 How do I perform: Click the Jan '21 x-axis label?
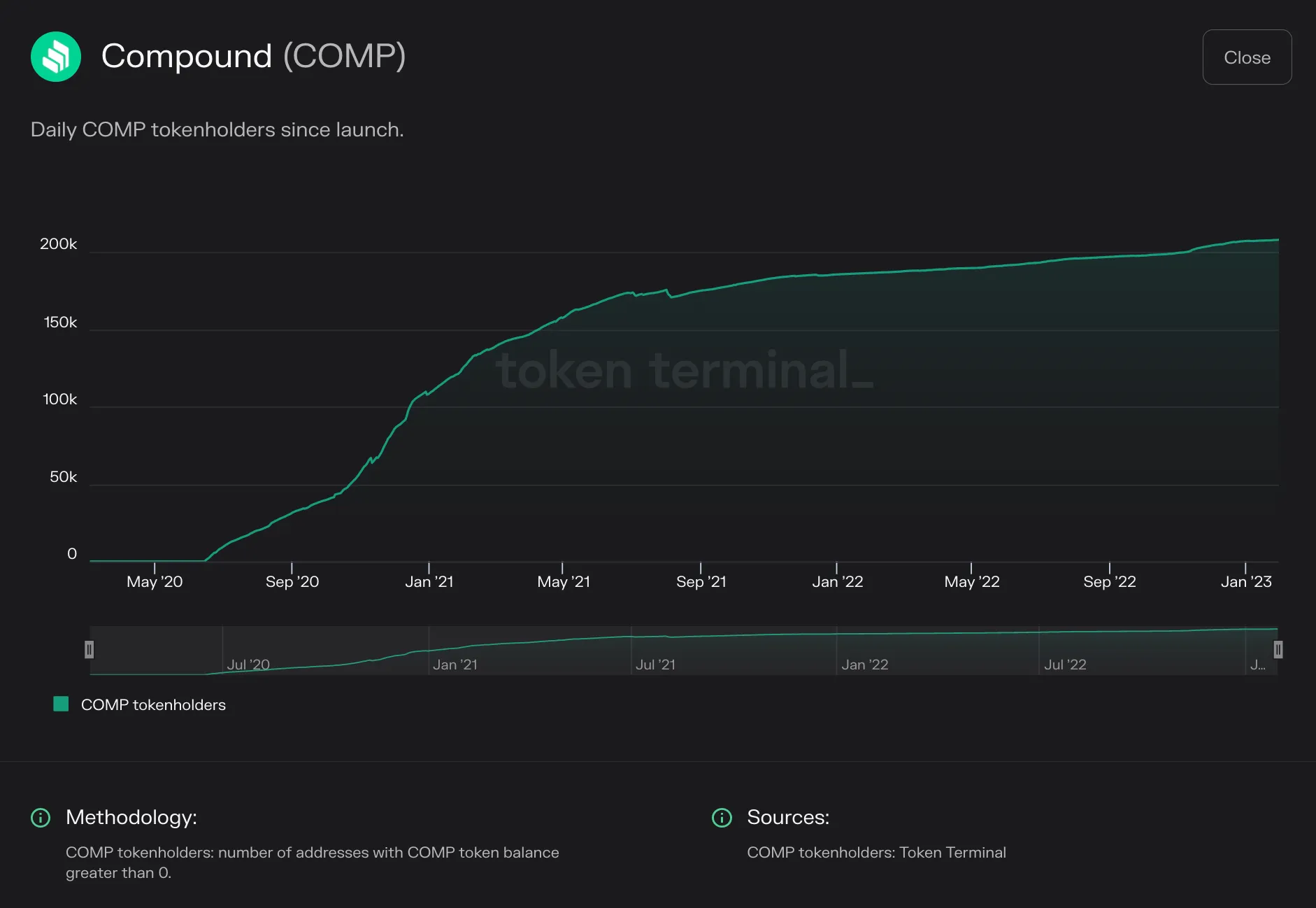pos(429,581)
